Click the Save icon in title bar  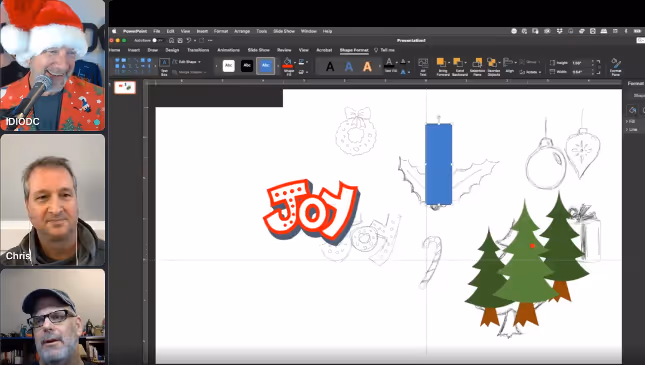[180, 40]
